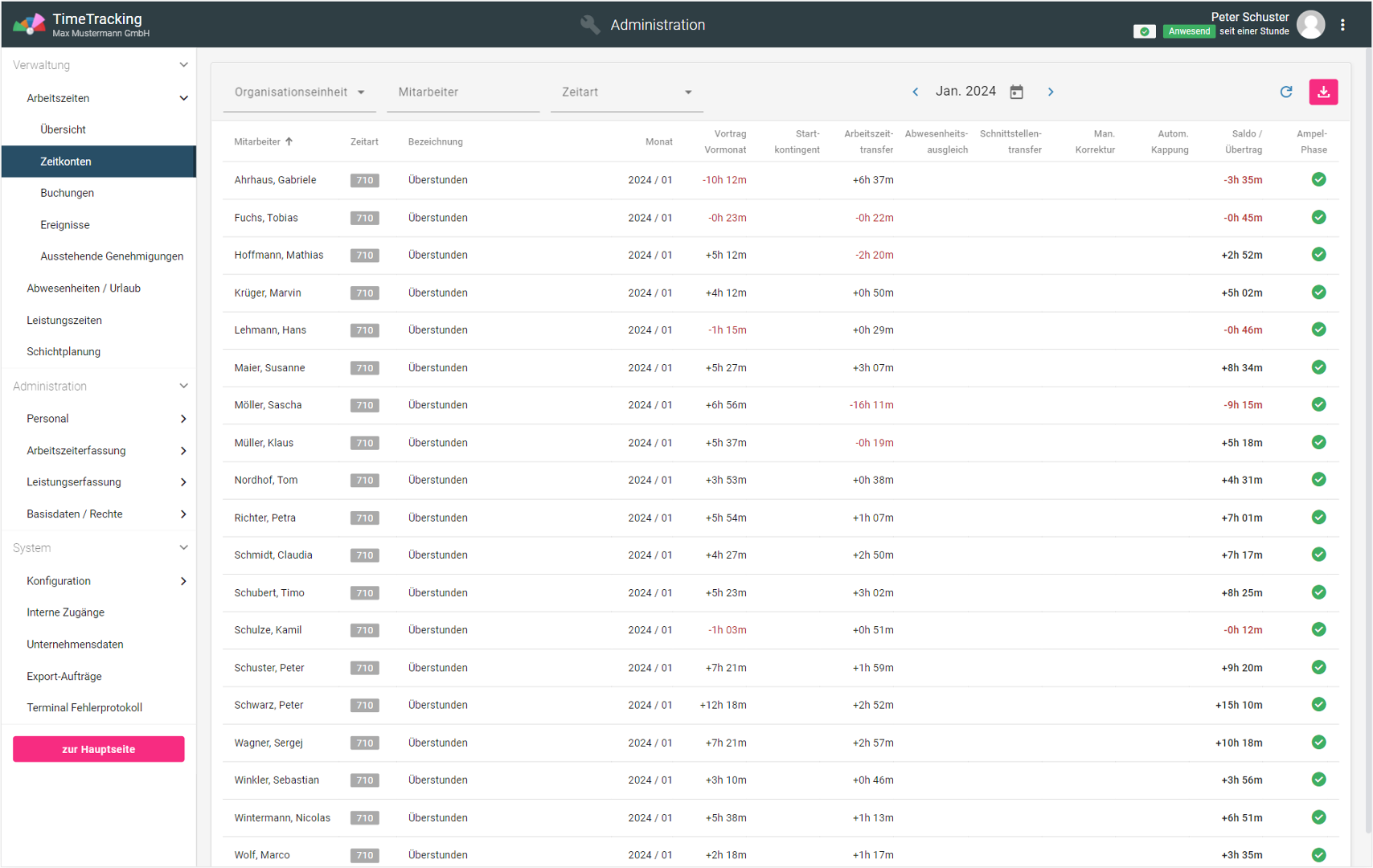
Task: Toggle the Anwesend presence status badge
Action: coord(1188,31)
